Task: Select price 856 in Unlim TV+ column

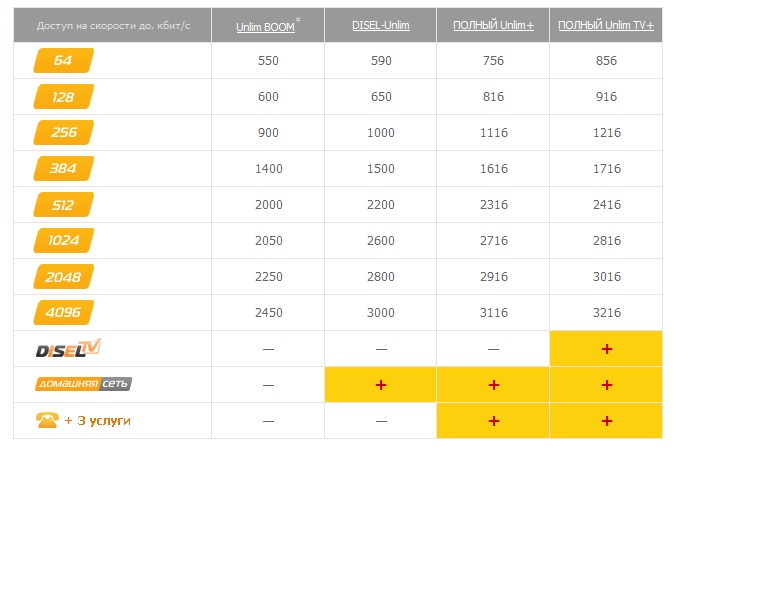Action: click(x=606, y=61)
